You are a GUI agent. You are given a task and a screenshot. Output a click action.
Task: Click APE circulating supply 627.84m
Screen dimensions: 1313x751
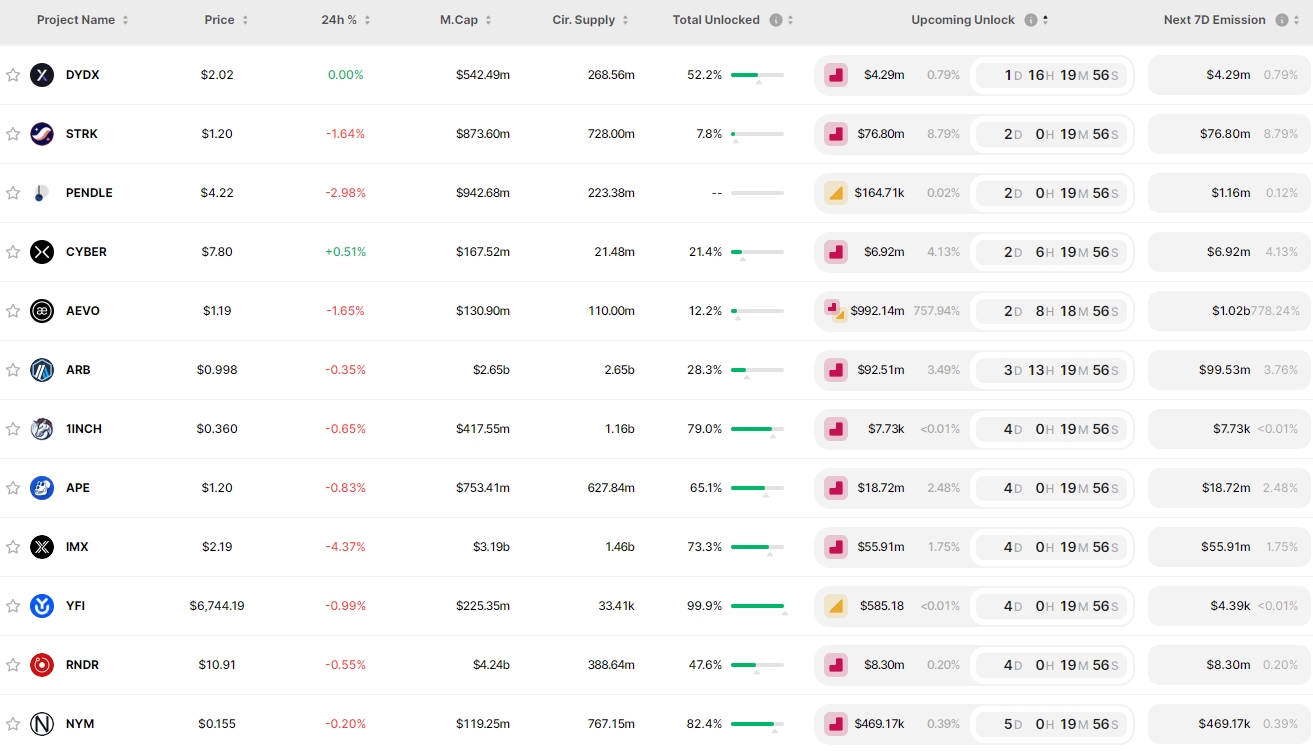(x=611, y=488)
